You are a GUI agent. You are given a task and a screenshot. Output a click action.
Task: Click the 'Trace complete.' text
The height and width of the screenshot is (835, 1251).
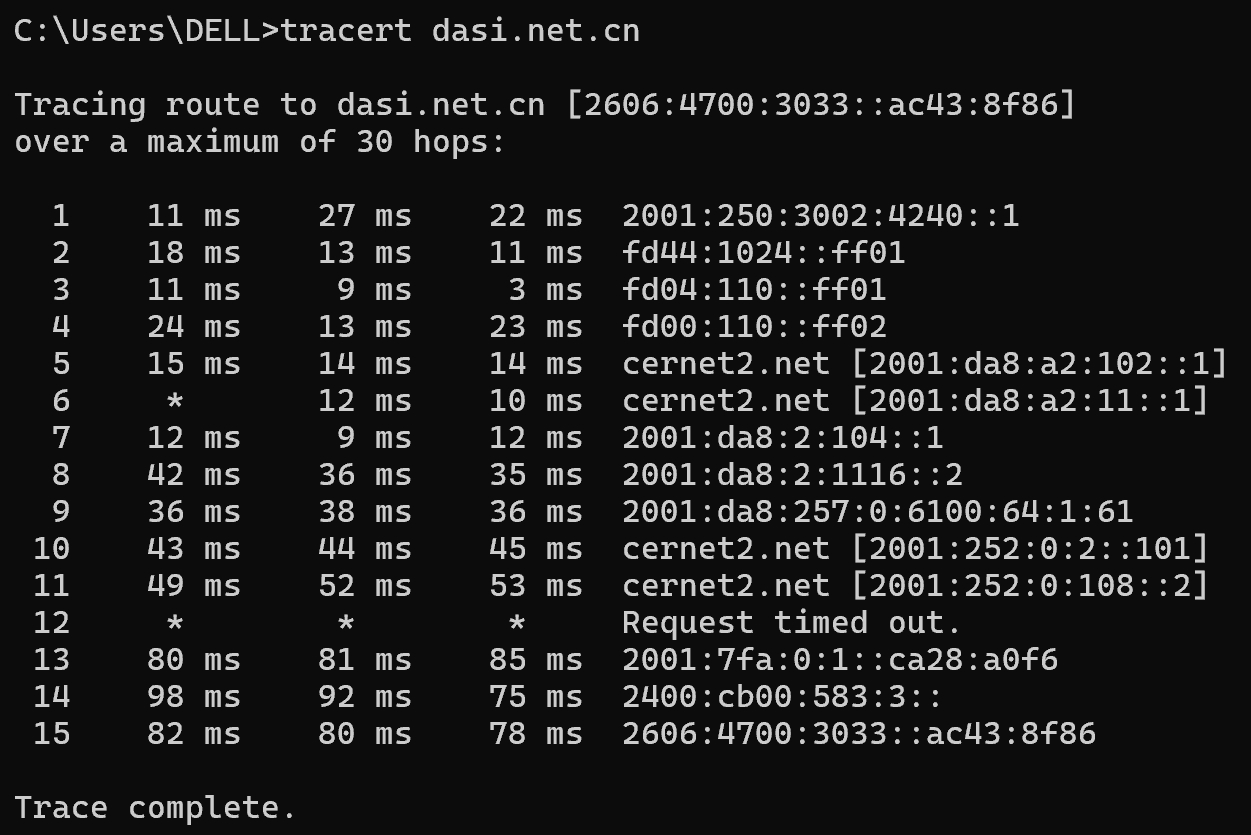coord(155,808)
